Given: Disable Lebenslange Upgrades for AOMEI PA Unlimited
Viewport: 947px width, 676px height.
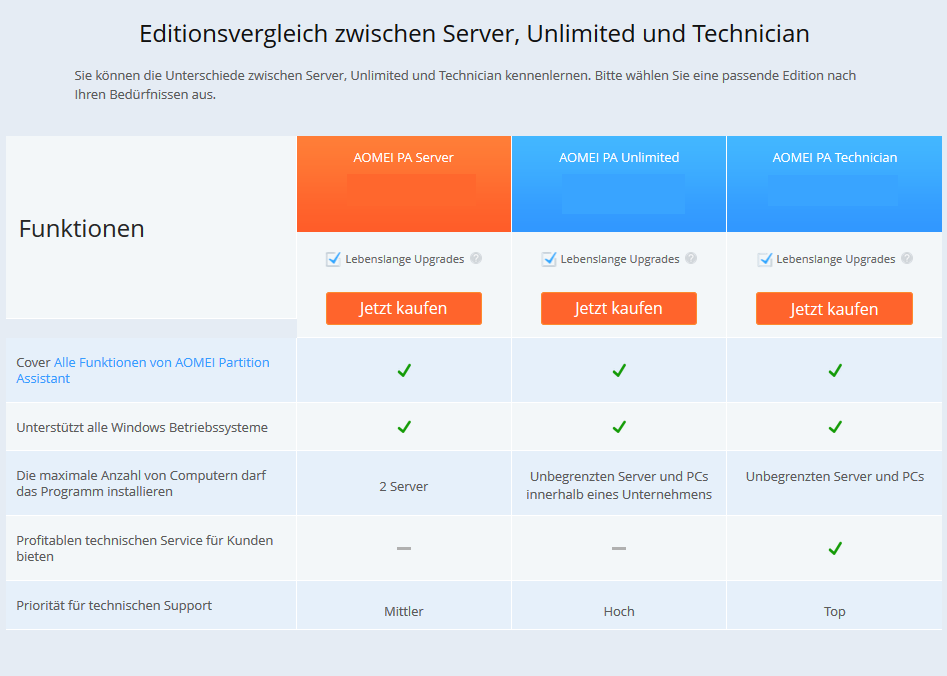Looking at the screenshot, I should coord(549,258).
